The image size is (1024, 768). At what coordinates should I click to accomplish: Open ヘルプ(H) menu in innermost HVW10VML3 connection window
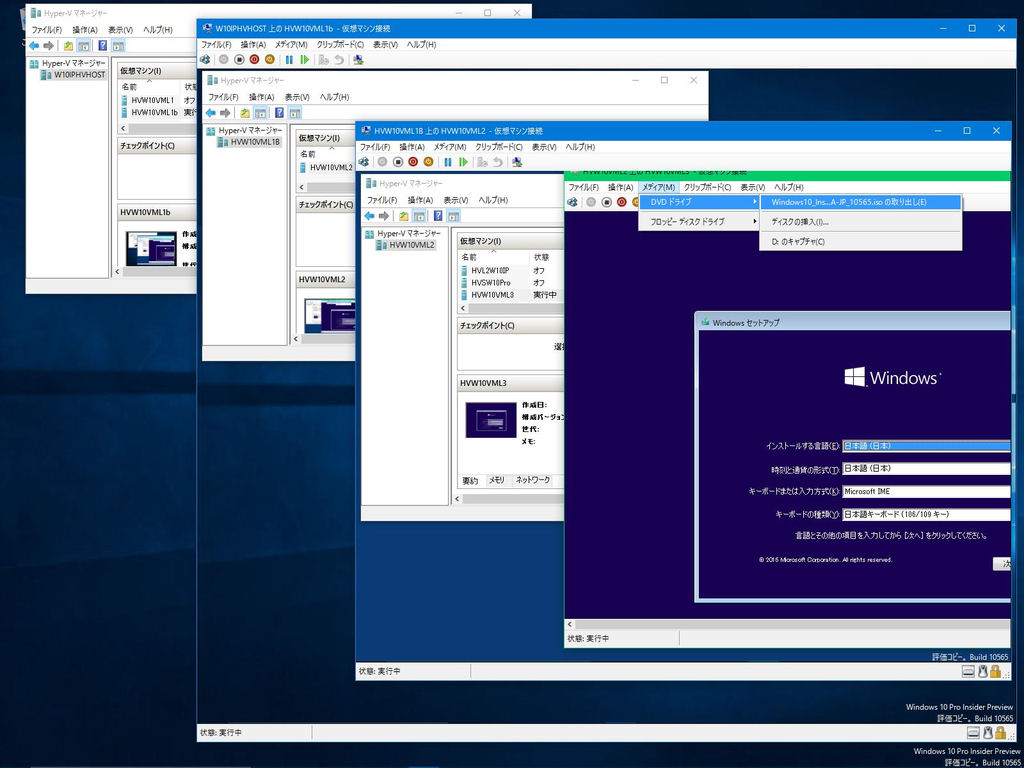(789, 187)
